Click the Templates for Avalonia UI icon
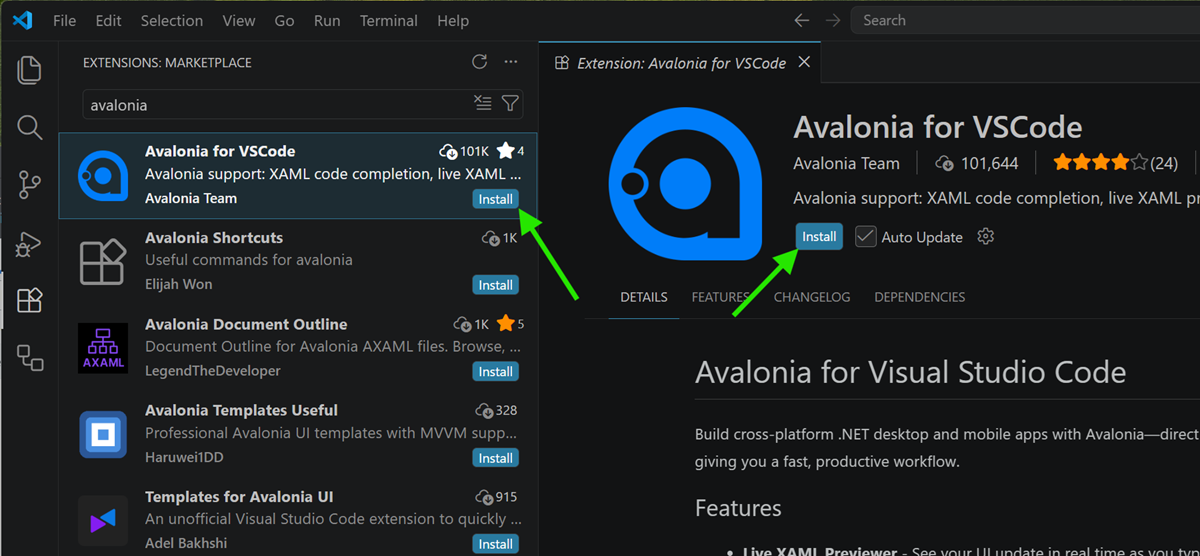Screen dimensions: 1200x556 [x=103, y=521]
